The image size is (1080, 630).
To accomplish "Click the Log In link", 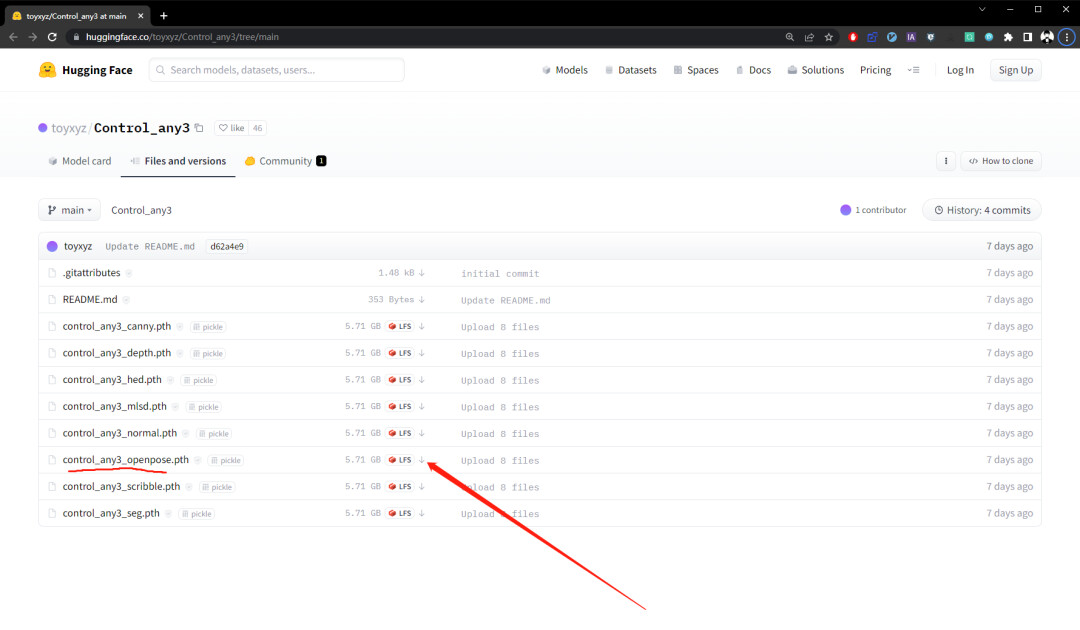I will [960, 70].
